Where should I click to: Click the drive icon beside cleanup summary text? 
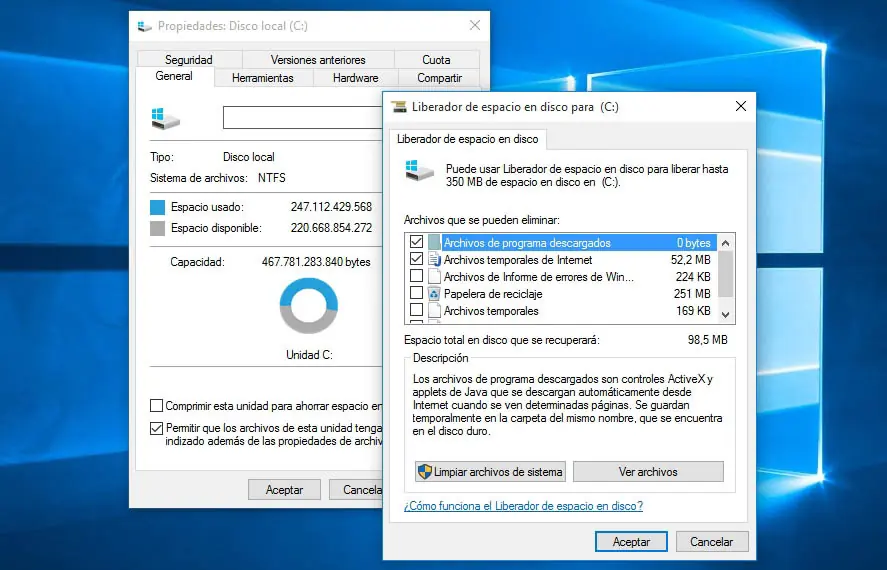pos(419,170)
